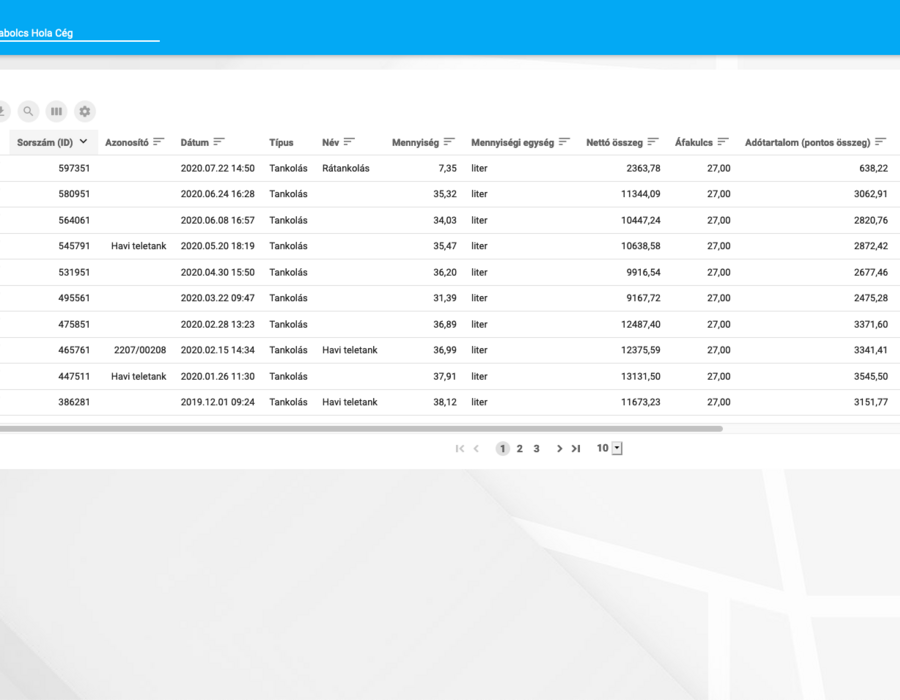Viewport: 900px width, 700px height.
Task: Click the Dátum column header label
Action: (195, 142)
